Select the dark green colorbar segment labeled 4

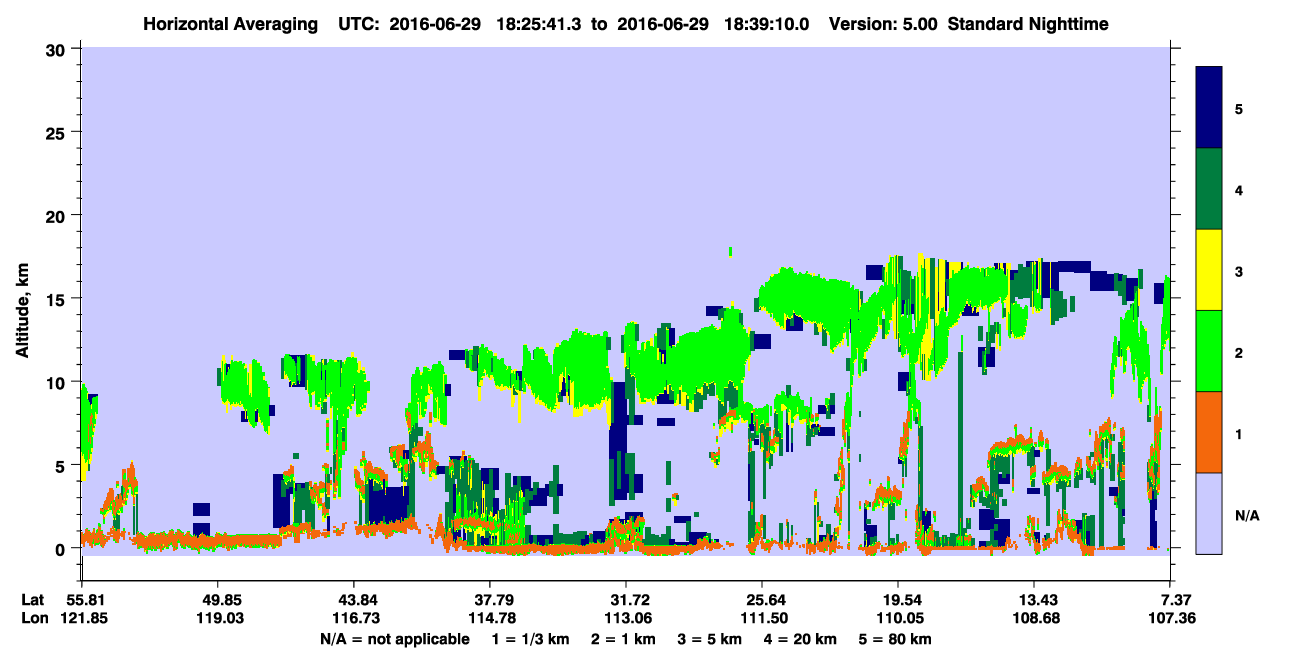pos(1209,189)
